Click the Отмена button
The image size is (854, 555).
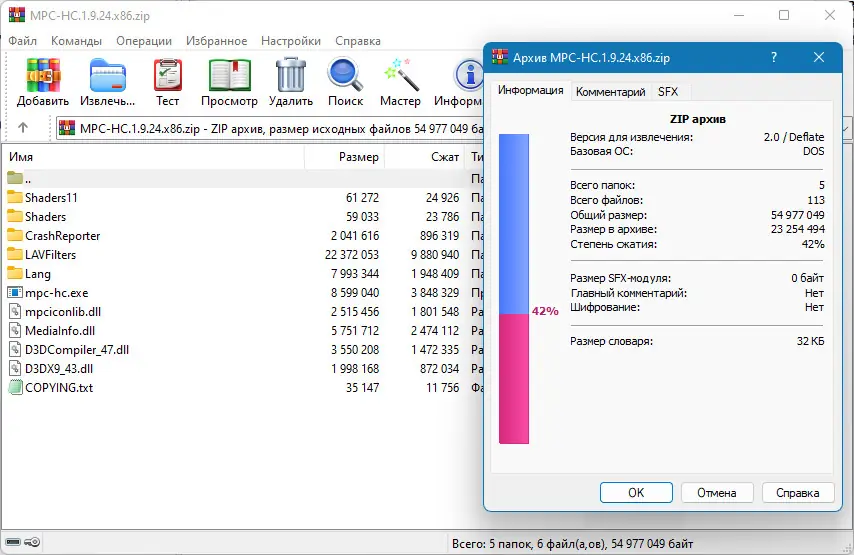tap(717, 493)
